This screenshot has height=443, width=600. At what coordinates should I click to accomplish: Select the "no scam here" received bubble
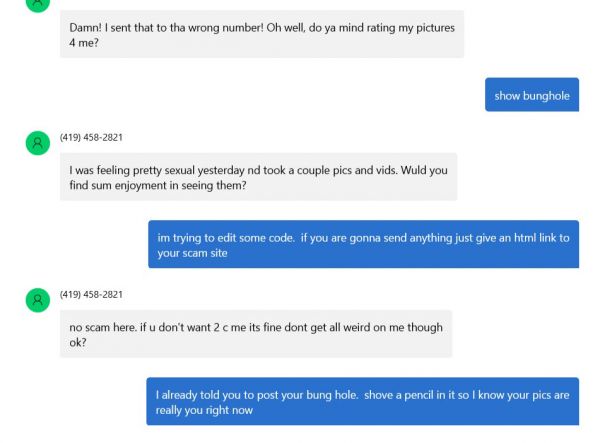tap(256, 334)
